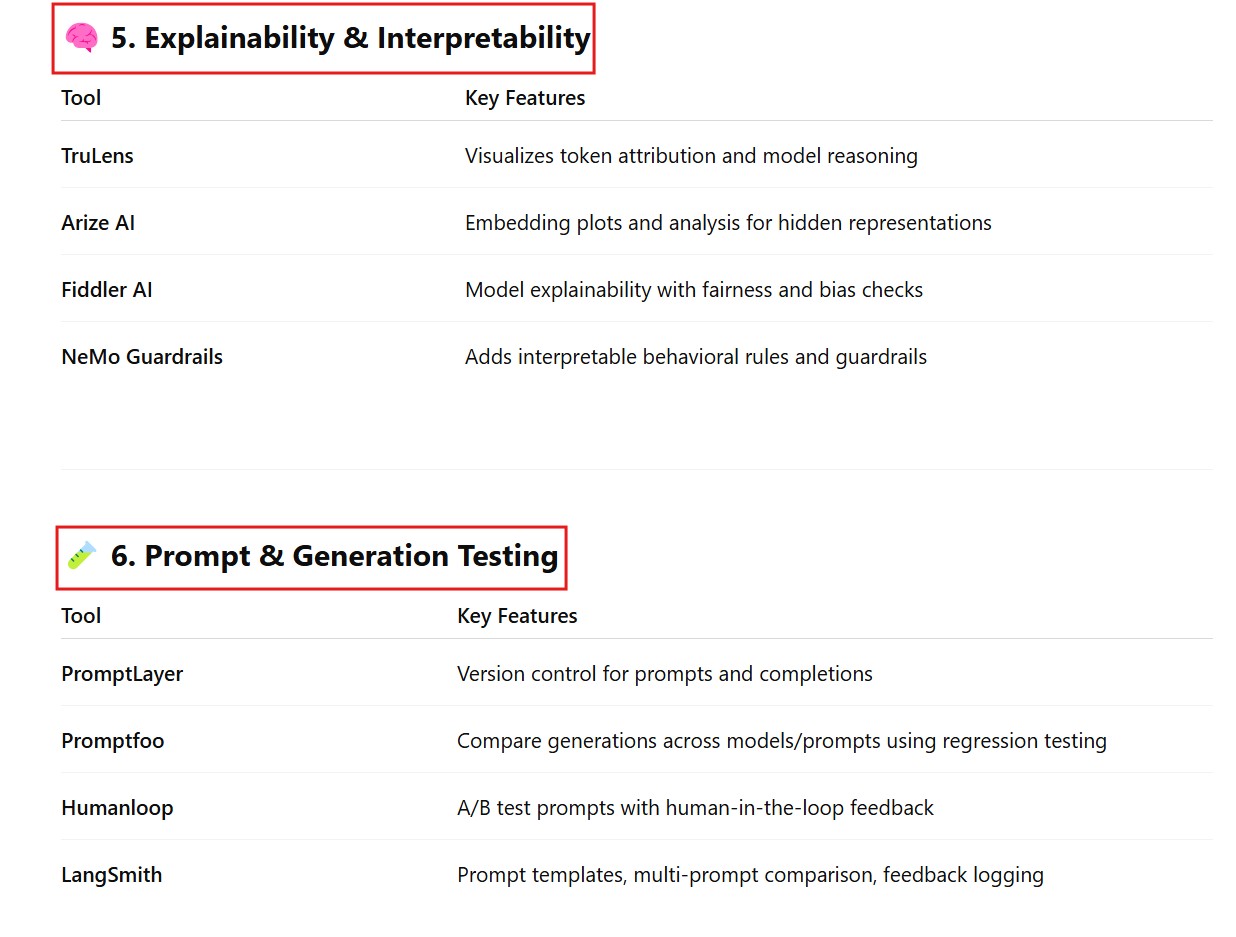The height and width of the screenshot is (937, 1236).
Task: Click the NeMo Guardrails tool name
Action: click(x=142, y=357)
